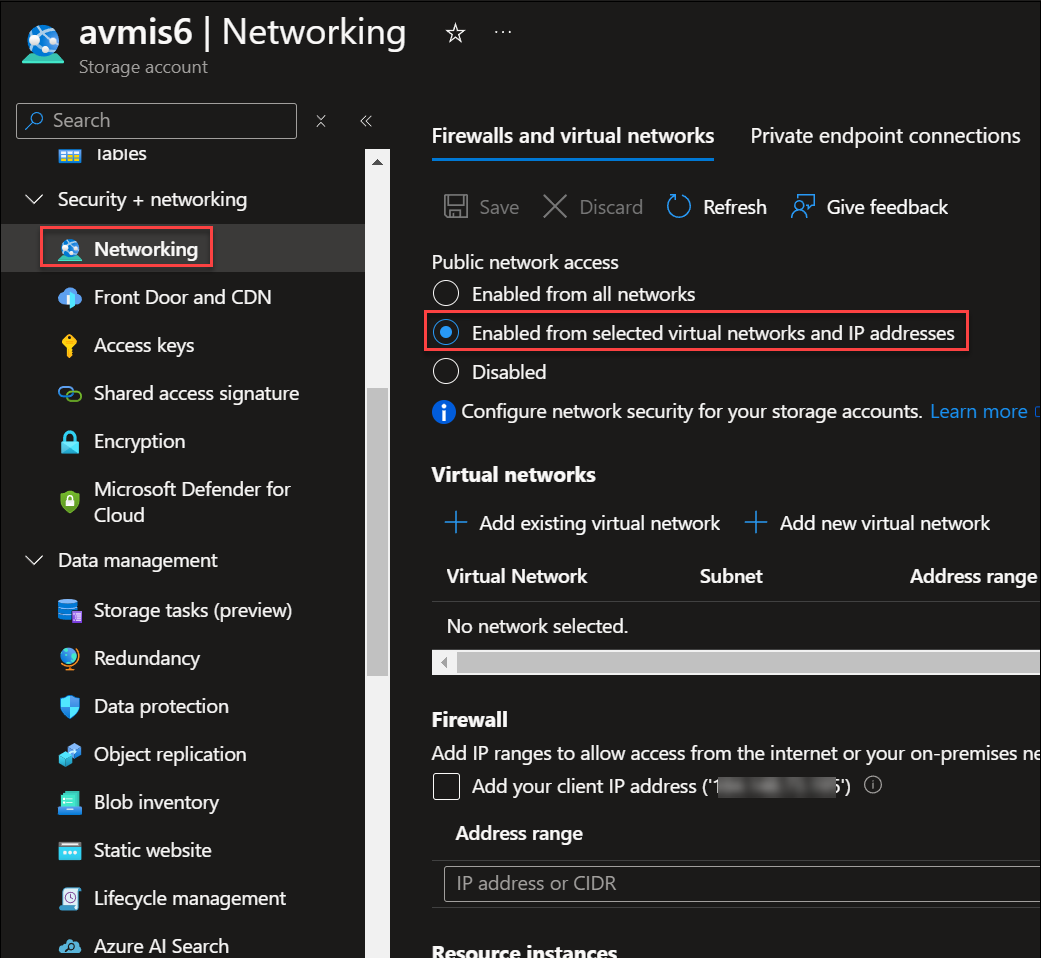Switch to Private endpoint connections tab
1041x958 pixels.
pos(885,136)
